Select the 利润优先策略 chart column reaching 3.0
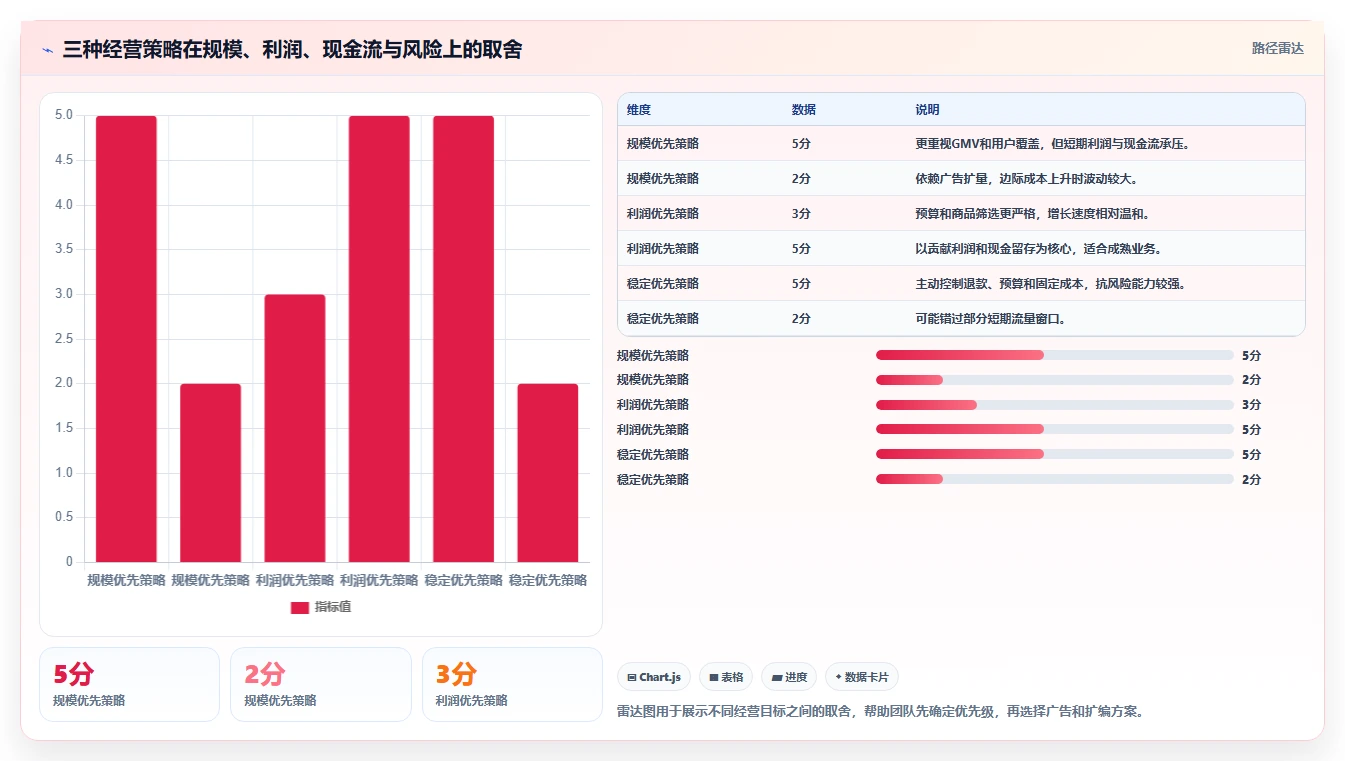This screenshot has height=761, width=1345. (295, 428)
